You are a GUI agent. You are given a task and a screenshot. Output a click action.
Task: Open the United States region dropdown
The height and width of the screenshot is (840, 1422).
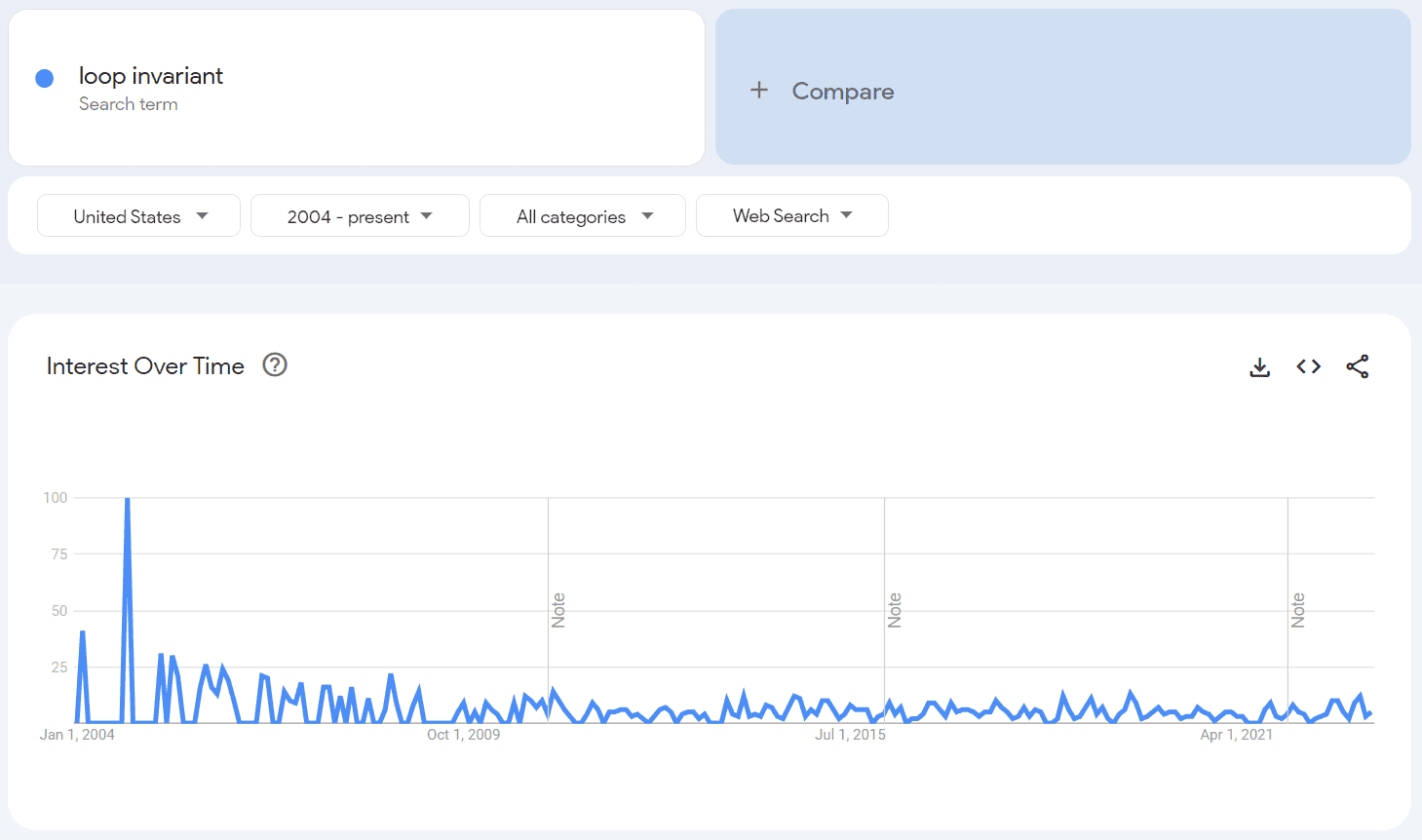click(x=138, y=215)
